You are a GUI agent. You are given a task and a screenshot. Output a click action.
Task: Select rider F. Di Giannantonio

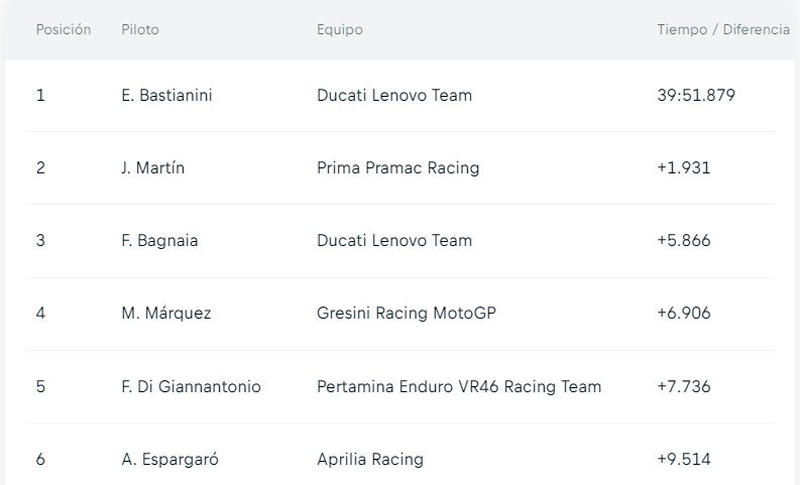pyautogui.click(x=190, y=386)
